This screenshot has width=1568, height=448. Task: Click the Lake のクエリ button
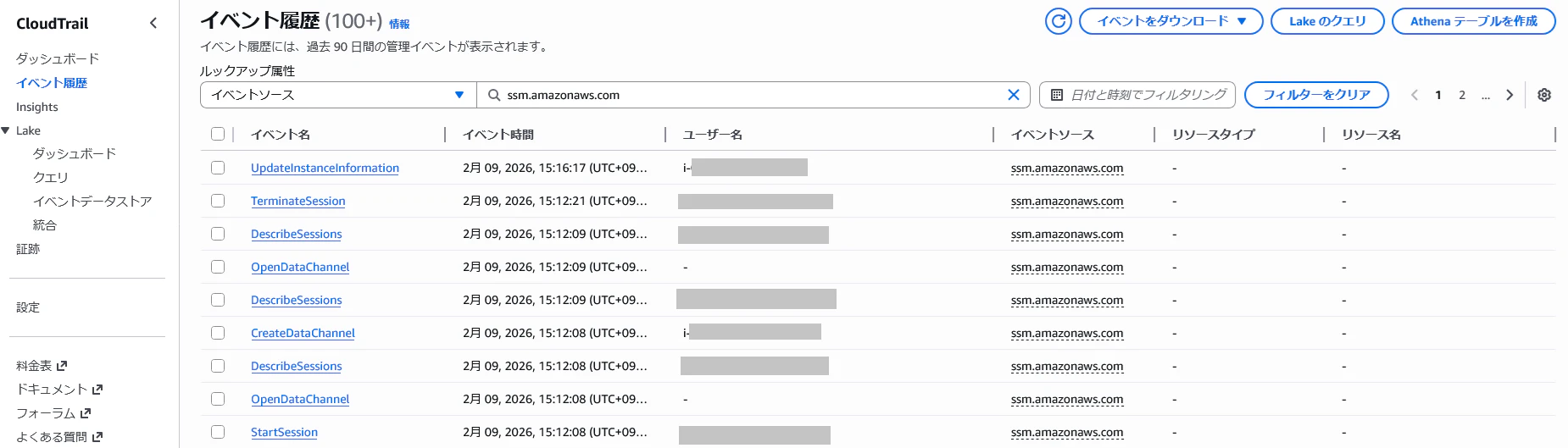(x=1327, y=21)
